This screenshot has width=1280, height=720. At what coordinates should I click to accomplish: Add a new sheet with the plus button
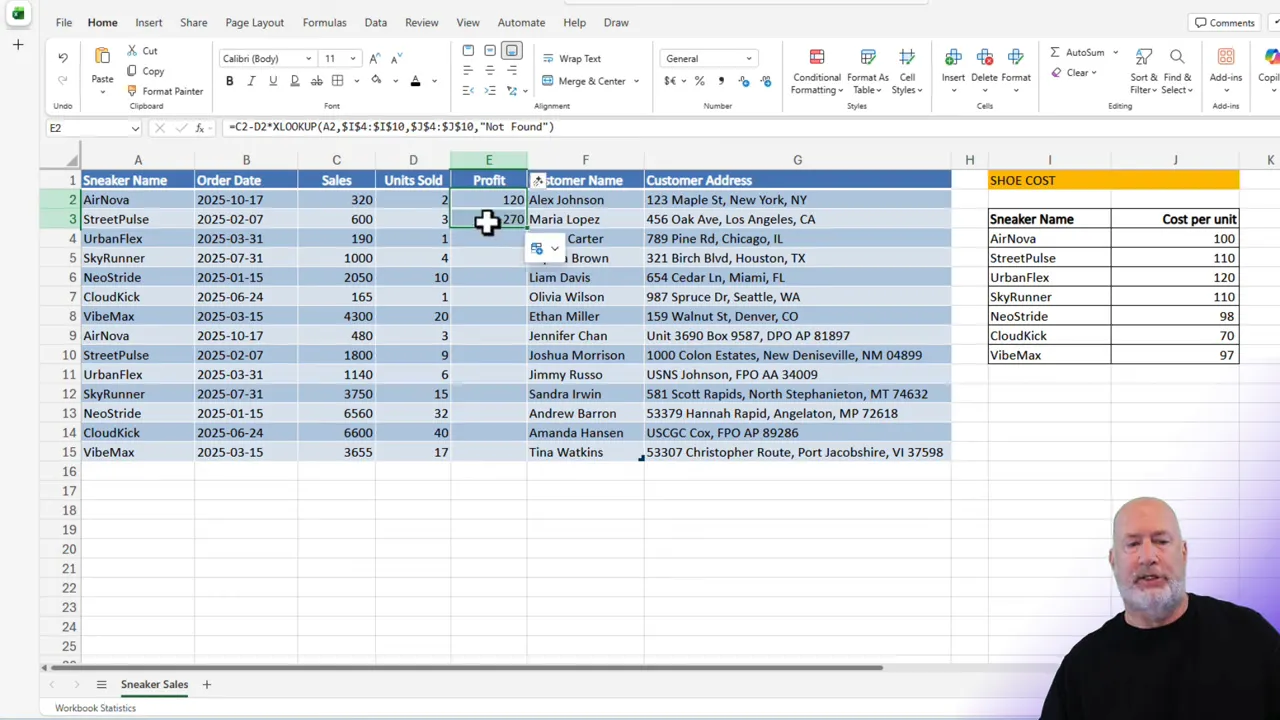pyautogui.click(x=207, y=684)
